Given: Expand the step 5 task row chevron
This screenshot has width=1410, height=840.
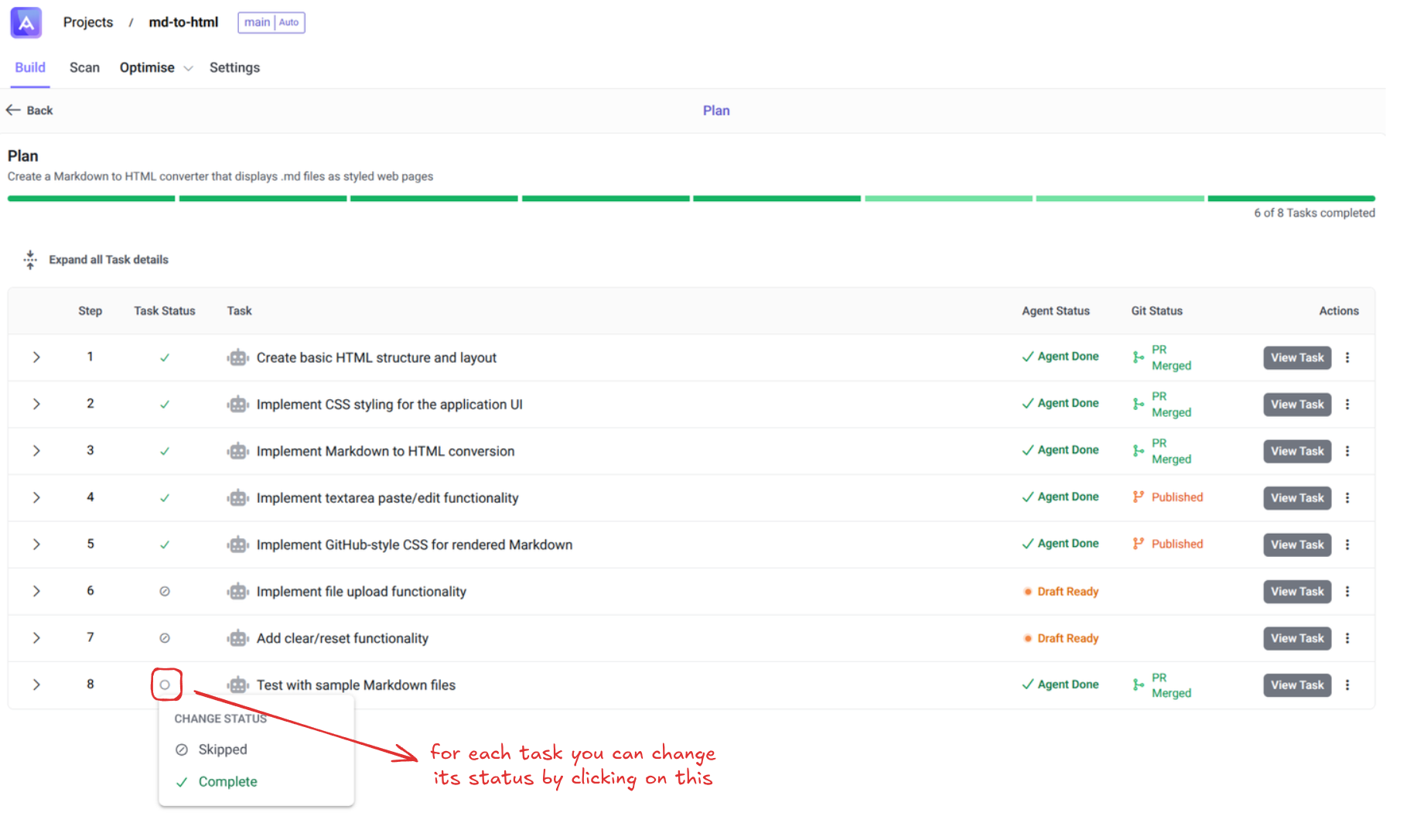Looking at the screenshot, I should [36, 545].
